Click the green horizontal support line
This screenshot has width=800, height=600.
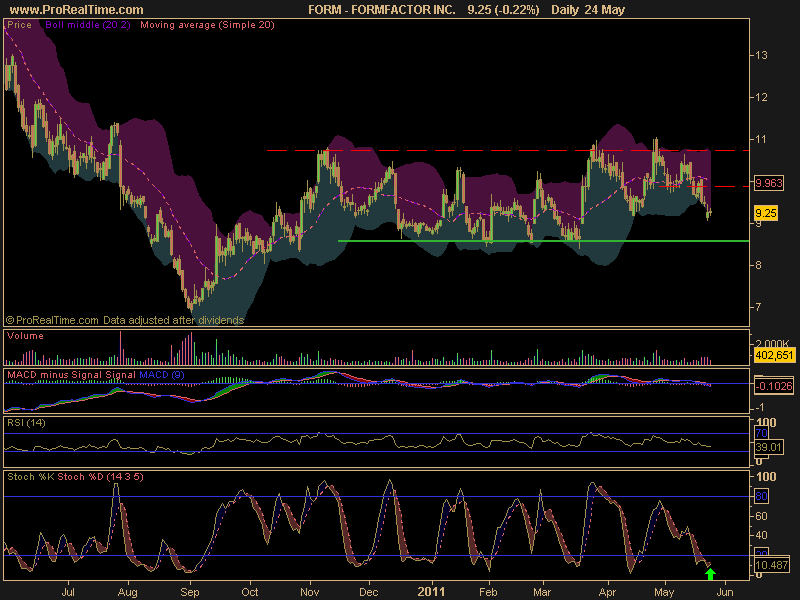[543, 241]
